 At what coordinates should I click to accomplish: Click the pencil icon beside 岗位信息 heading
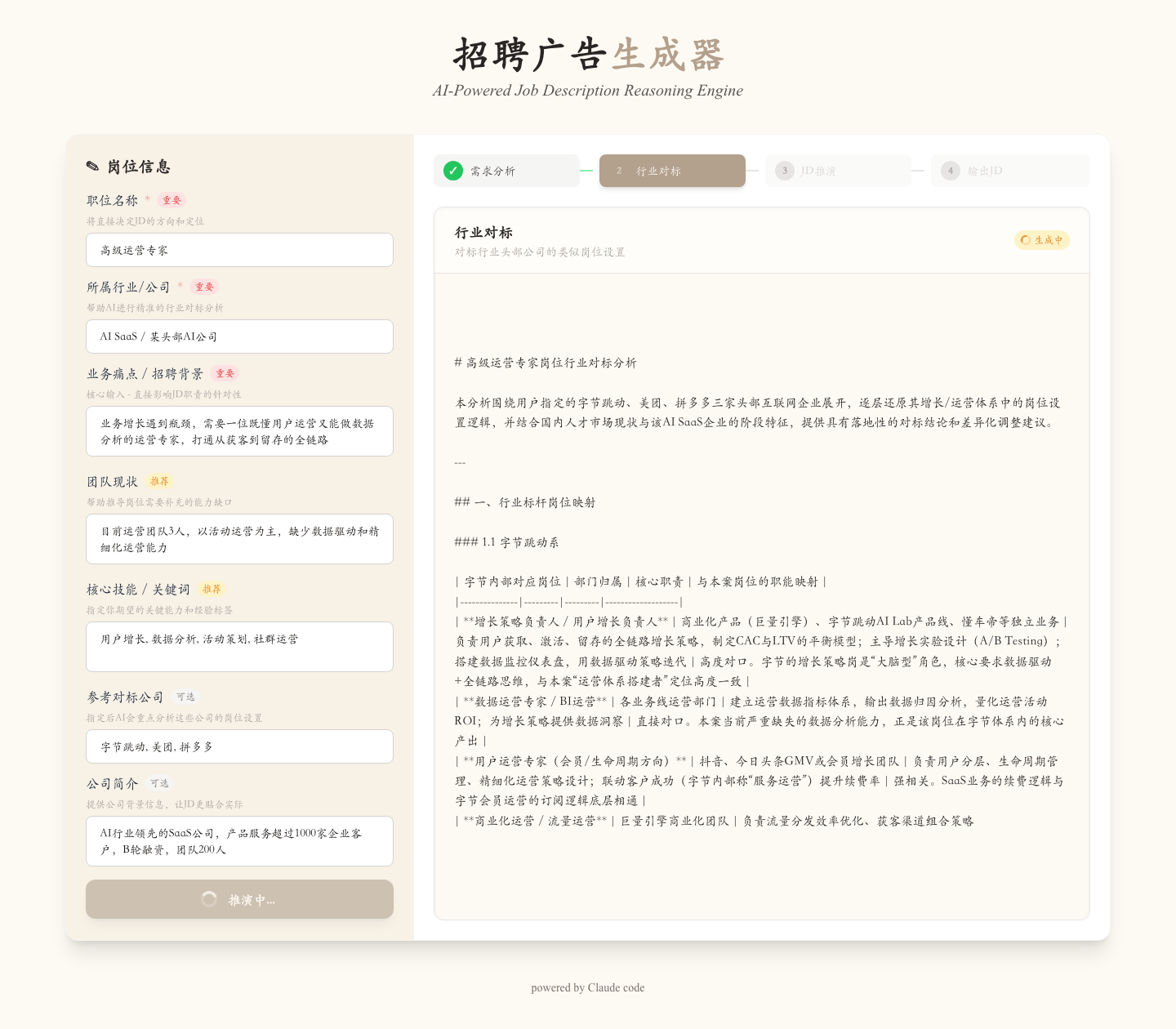(92, 167)
